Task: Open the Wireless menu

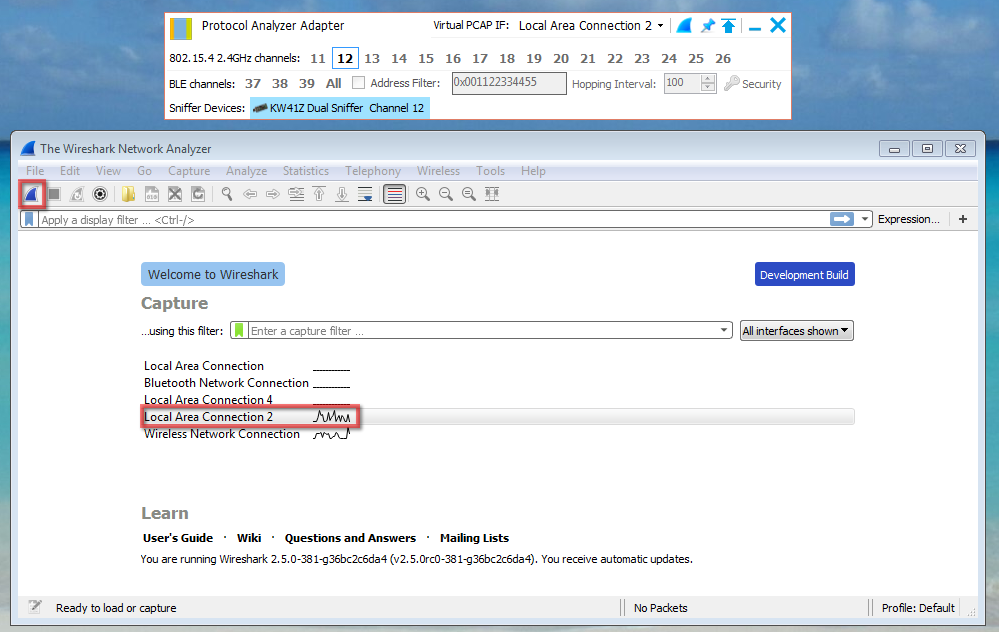Action: point(438,171)
